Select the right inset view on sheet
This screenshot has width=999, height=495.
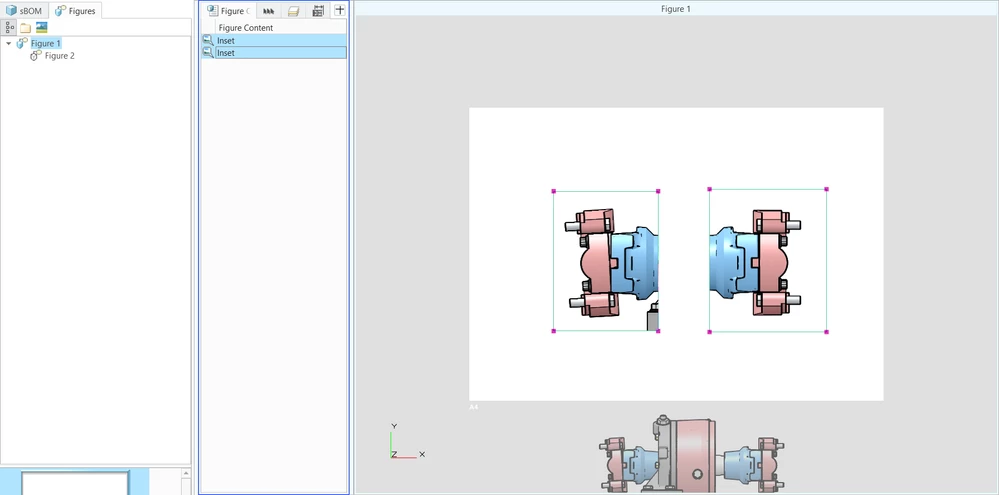[x=768, y=261]
